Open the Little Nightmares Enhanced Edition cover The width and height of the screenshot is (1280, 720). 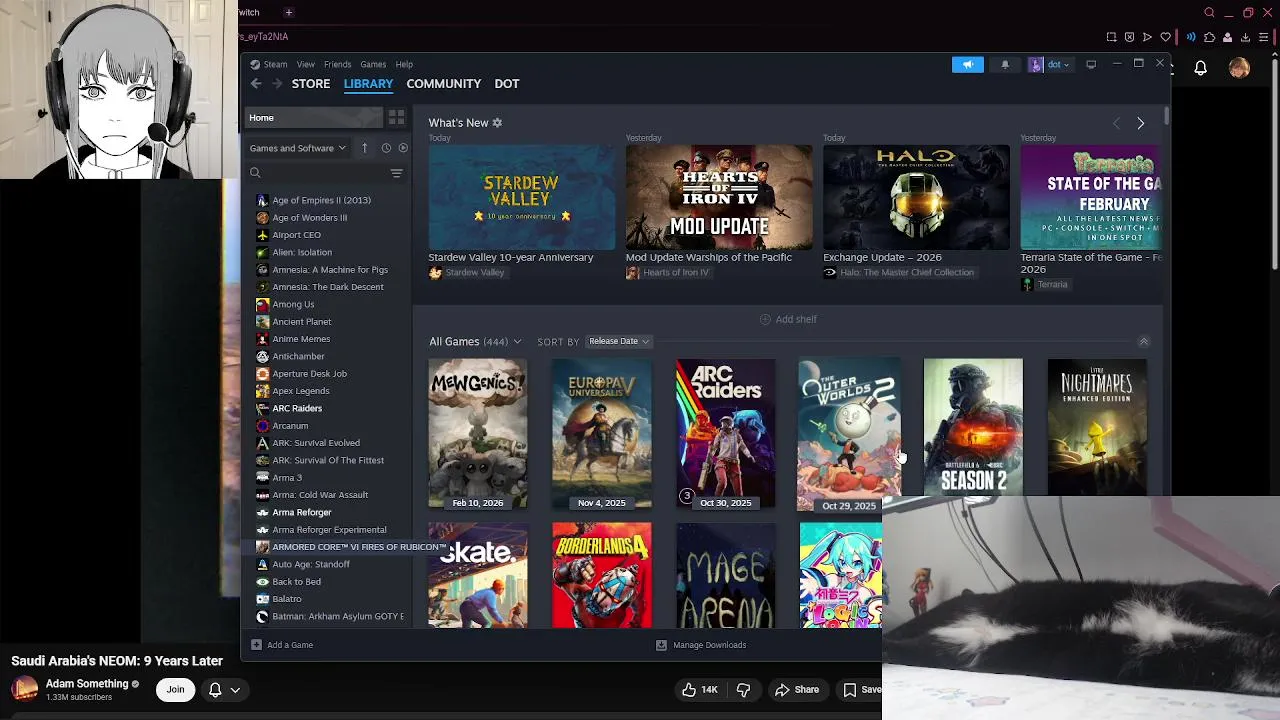pos(1097,427)
